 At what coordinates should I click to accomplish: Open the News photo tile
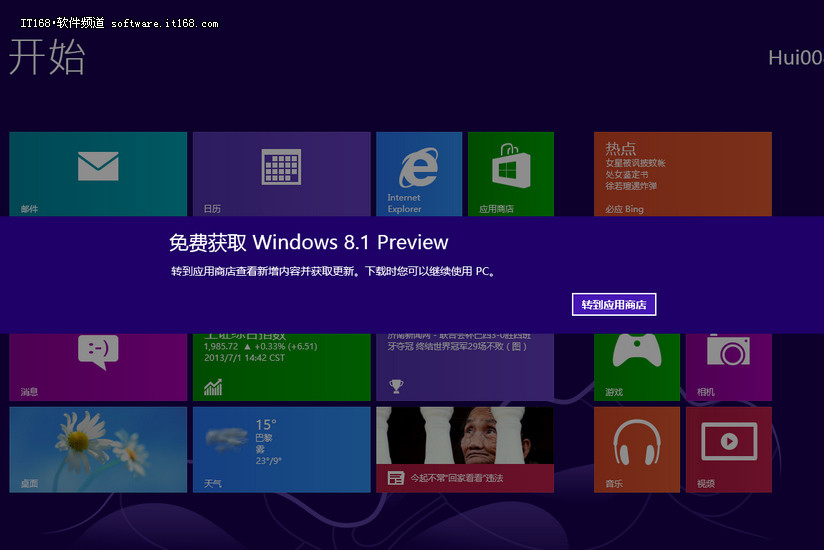pyautogui.click(x=465, y=450)
